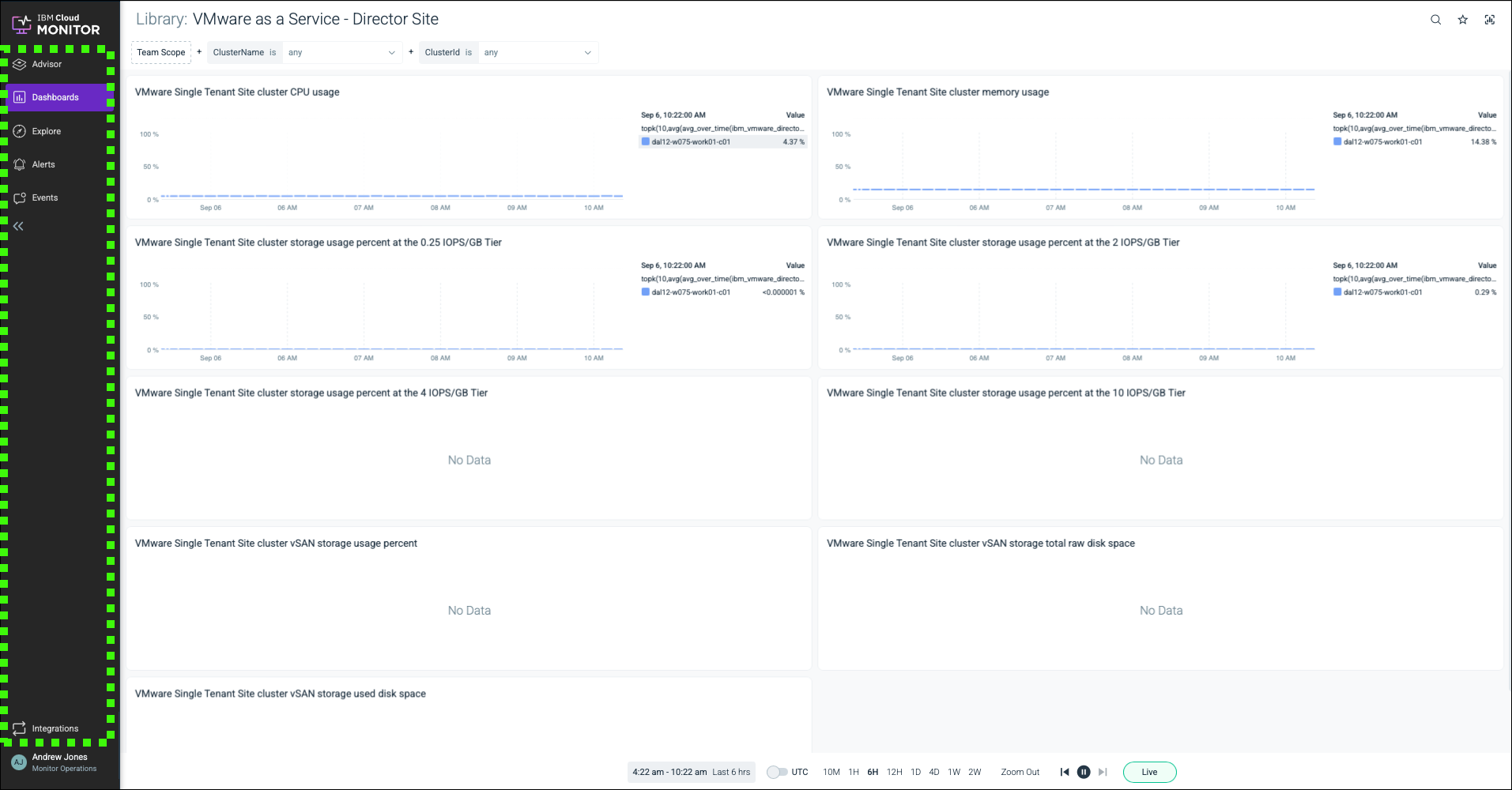Viewport: 1512px width, 790px height.
Task: Click the 14.38 % memory value
Action: tap(1483, 141)
